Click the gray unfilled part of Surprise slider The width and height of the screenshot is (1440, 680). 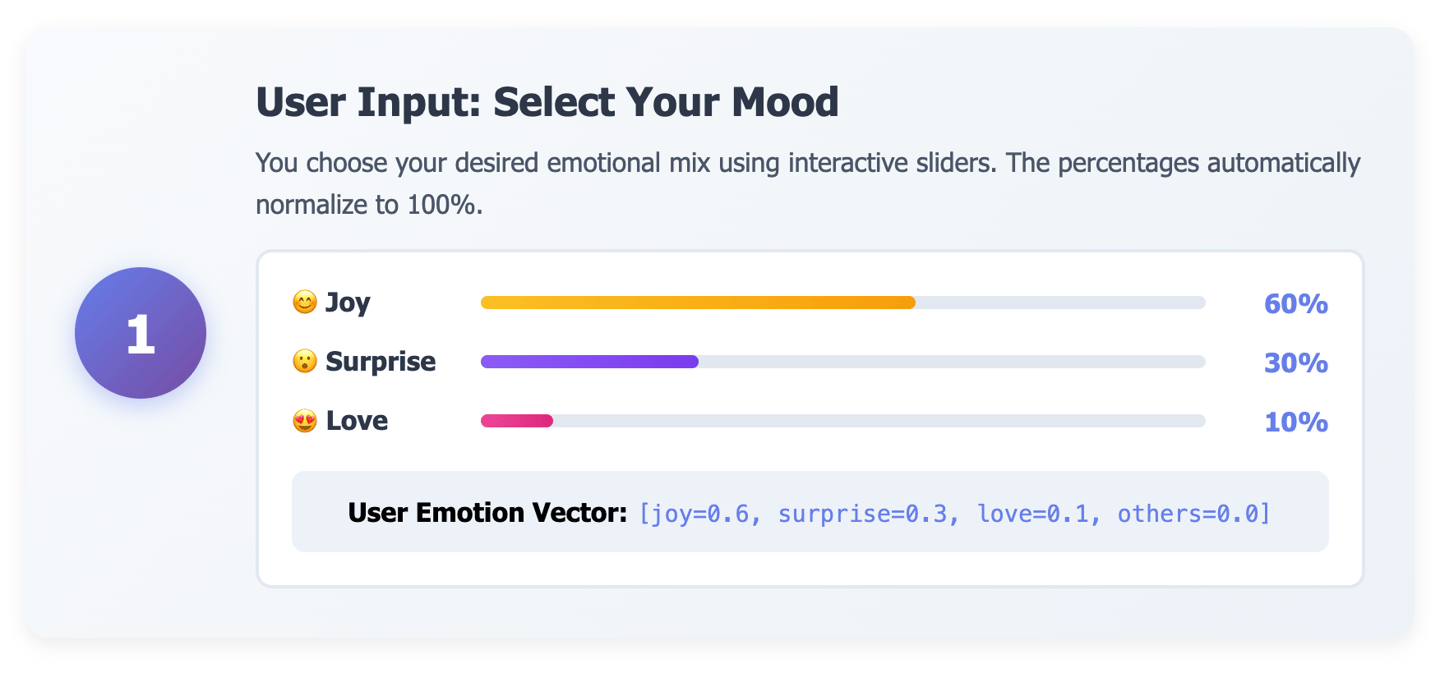pyautogui.click(x=950, y=362)
